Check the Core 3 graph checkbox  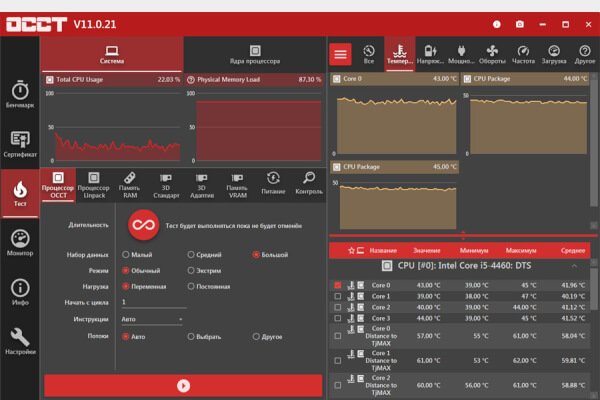pos(338,318)
